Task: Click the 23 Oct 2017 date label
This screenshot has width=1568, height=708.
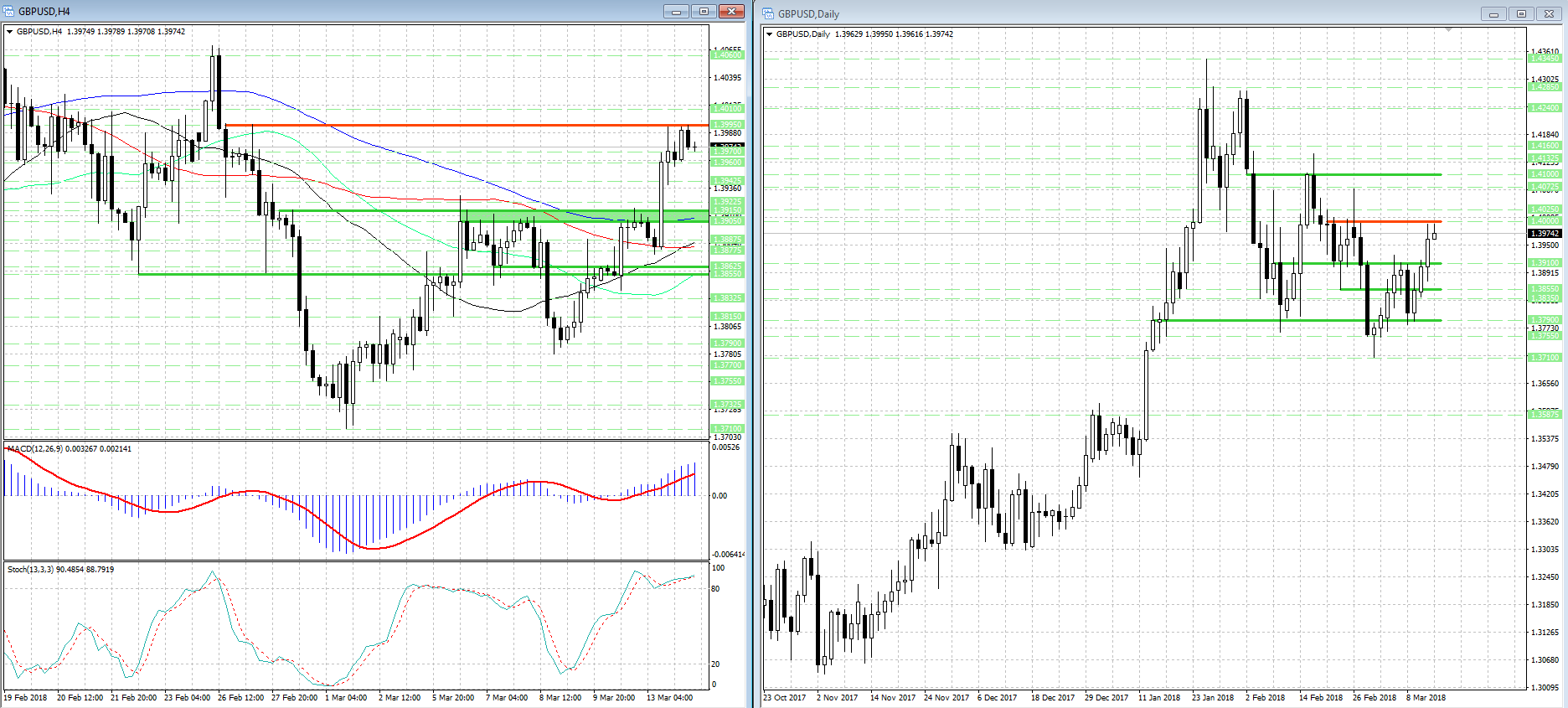Action: [785, 697]
